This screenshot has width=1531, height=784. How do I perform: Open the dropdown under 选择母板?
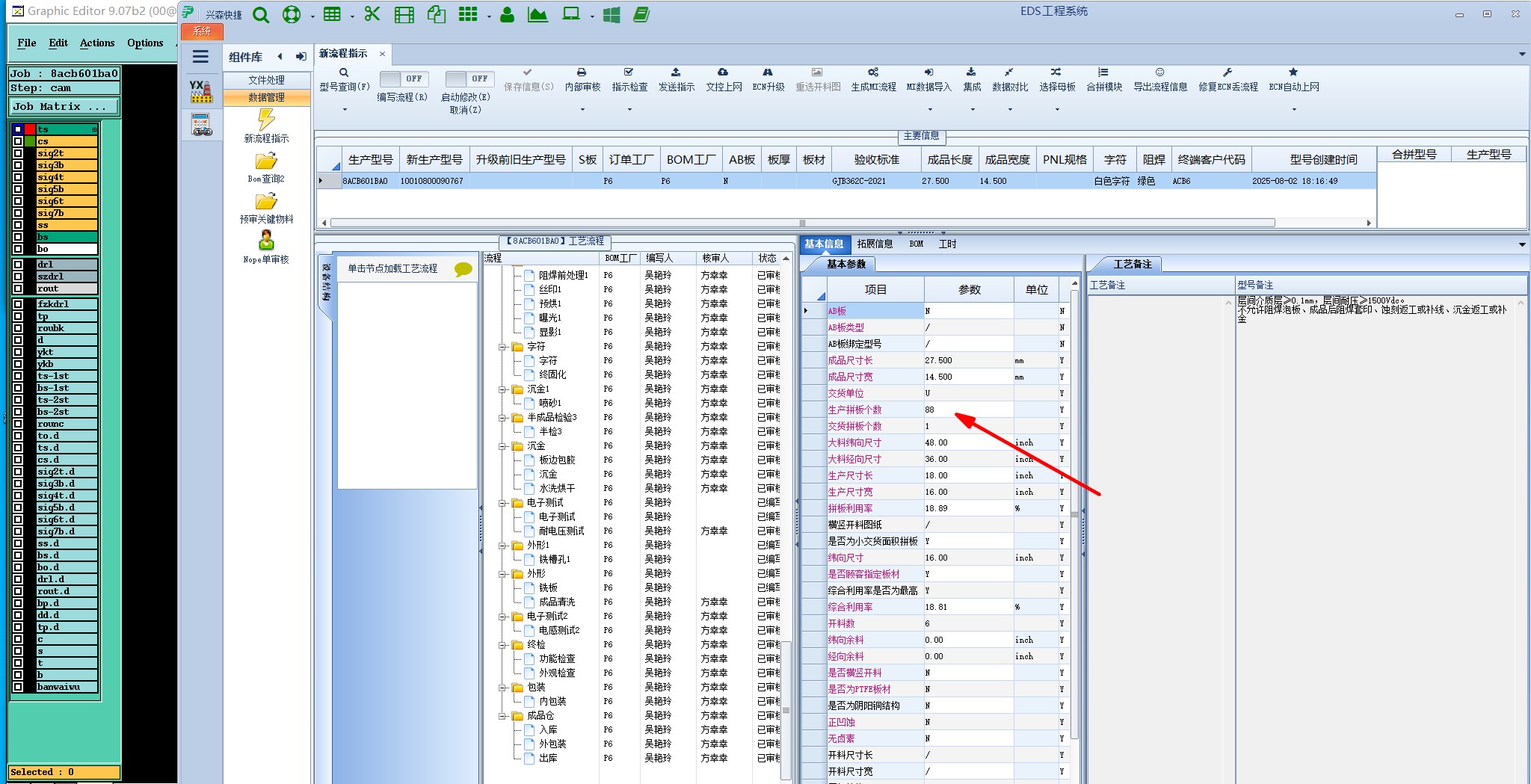(x=1057, y=110)
